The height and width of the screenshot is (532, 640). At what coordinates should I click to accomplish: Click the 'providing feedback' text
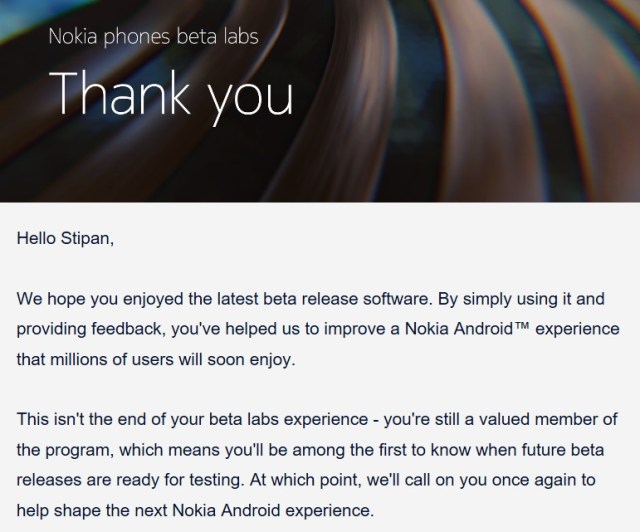point(89,329)
